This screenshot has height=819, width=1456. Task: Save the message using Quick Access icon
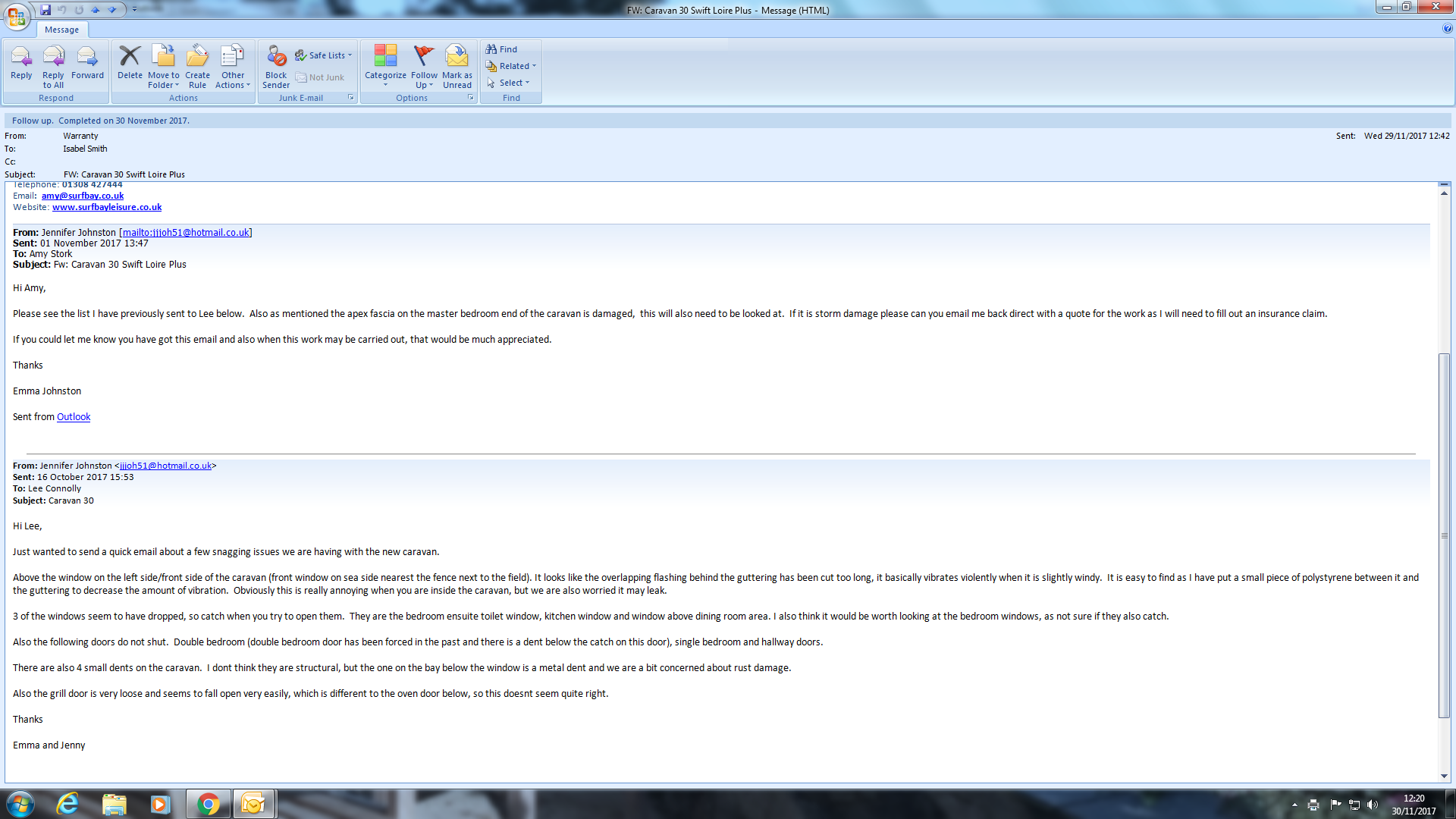click(x=45, y=10)
